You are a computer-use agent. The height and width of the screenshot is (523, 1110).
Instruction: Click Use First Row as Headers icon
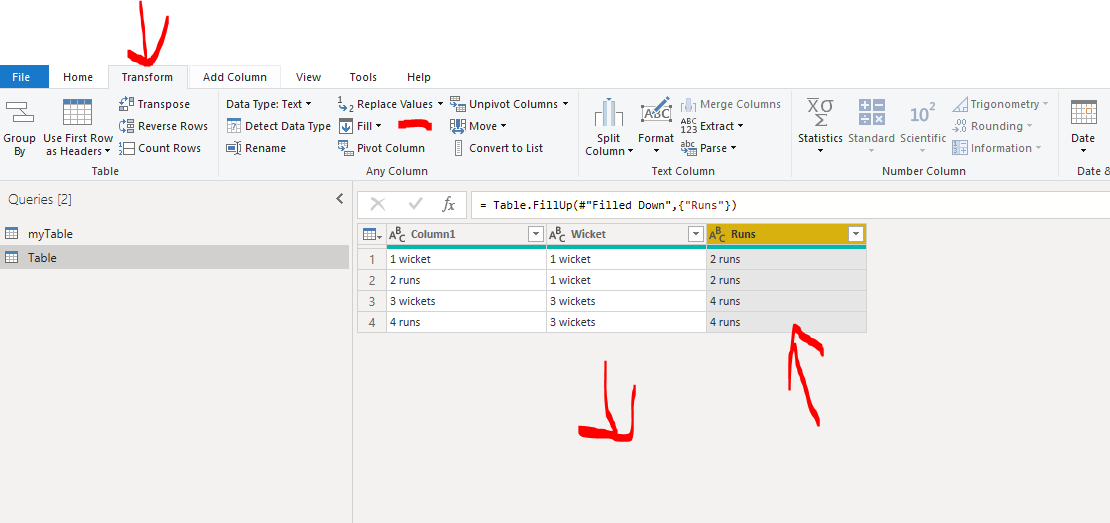click(x=77, y=112)
